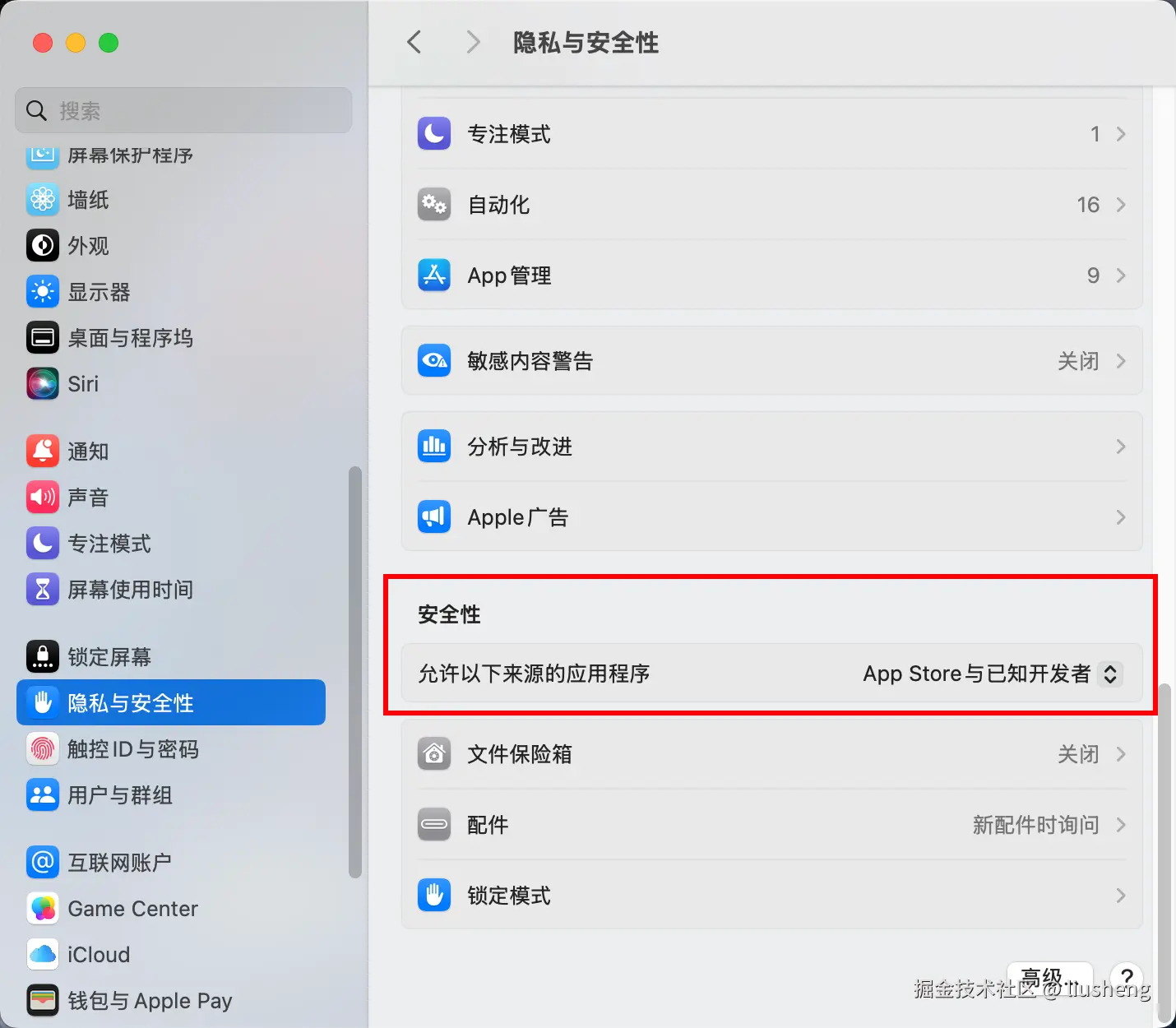Open 锁定模式 settings row
Viewport: 1176px width, 1028px height.
[772, 896]
